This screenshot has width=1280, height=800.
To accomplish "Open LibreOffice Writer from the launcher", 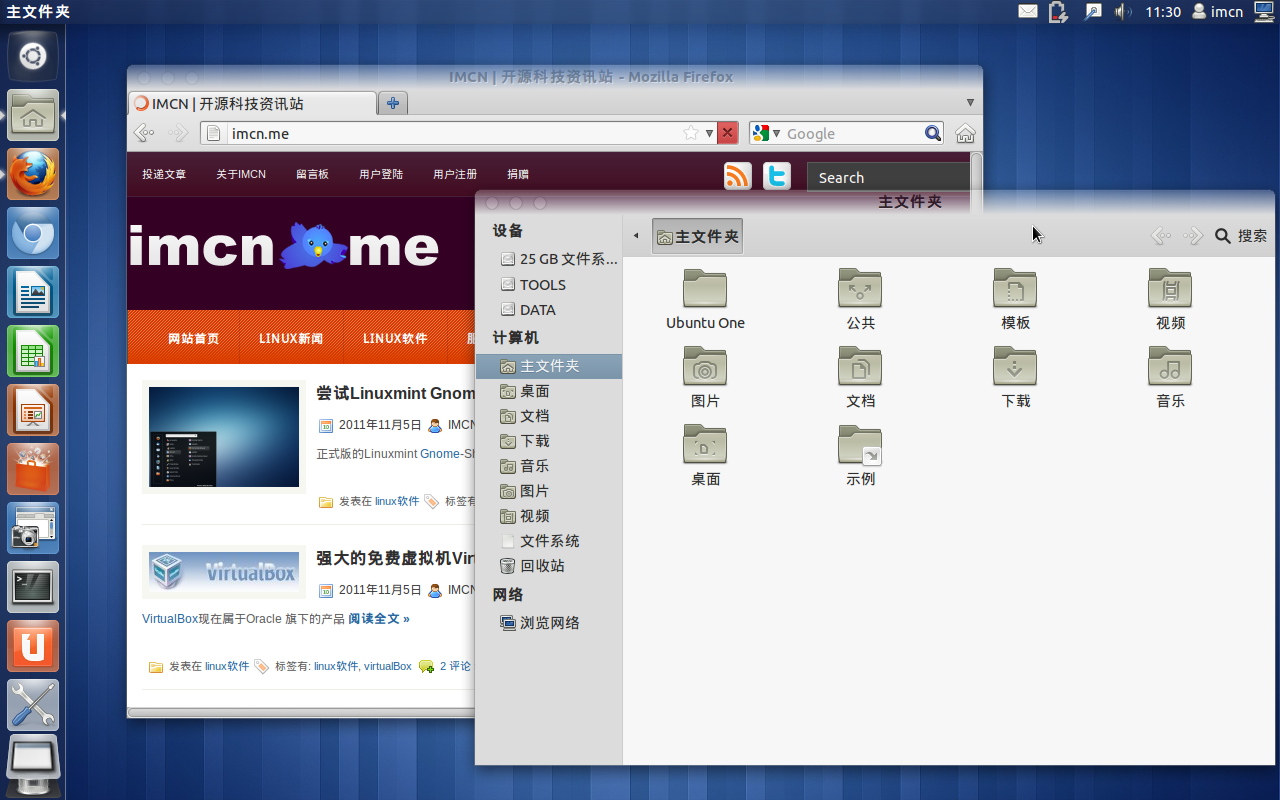I will [33, 292].
